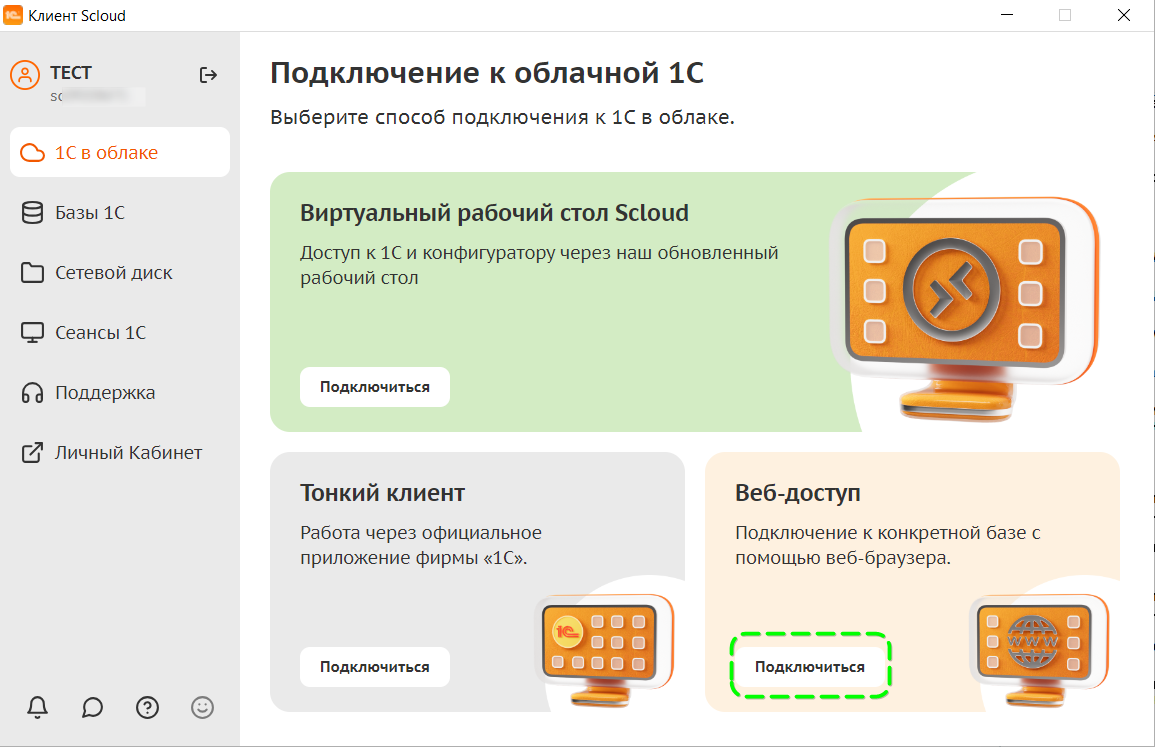
Task: Click the Подключение к конкретной базе description
Action: click(888, 545)
